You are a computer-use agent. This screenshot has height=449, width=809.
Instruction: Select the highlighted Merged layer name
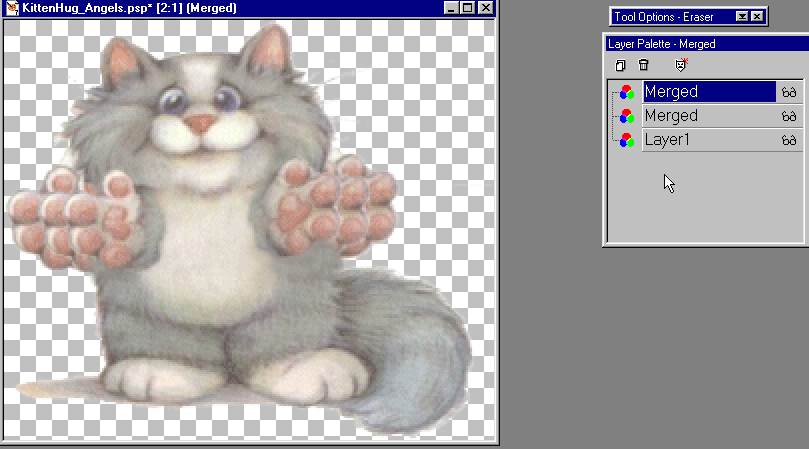pyautogui.click(x=709, y=92)
